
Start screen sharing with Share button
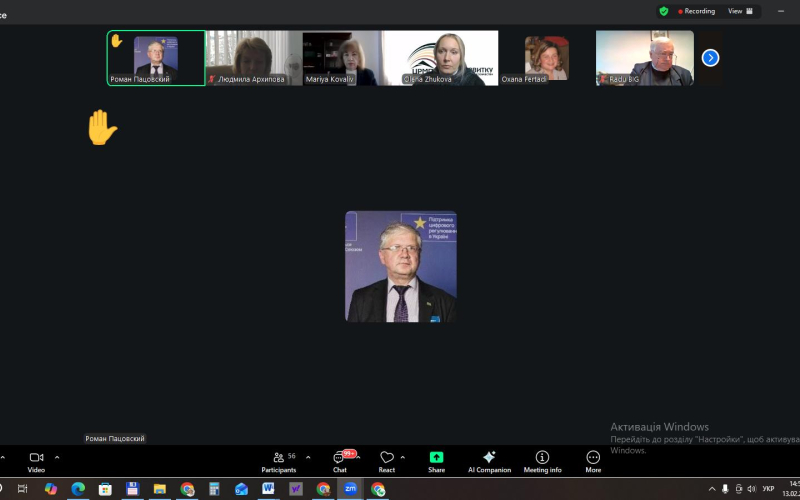pos(436,461)
